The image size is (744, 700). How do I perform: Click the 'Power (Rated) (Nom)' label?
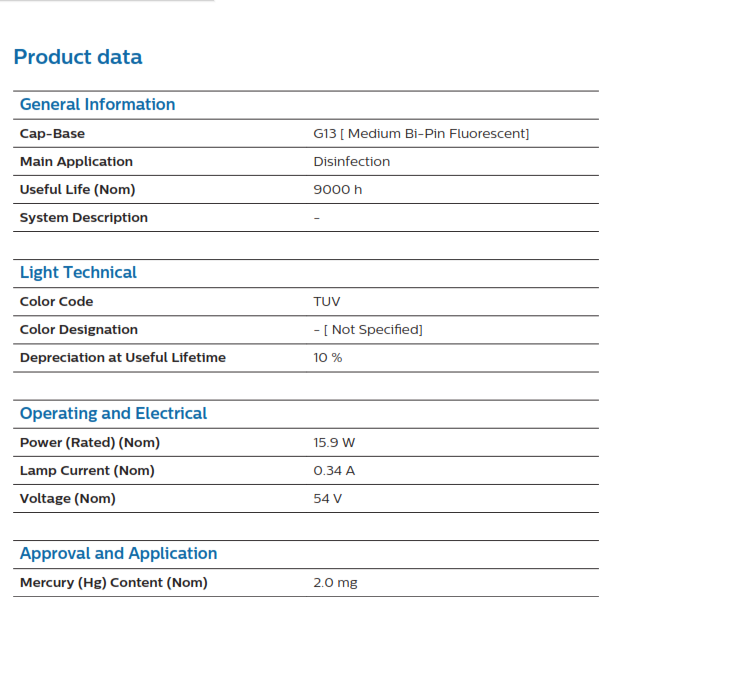[90, 443]
